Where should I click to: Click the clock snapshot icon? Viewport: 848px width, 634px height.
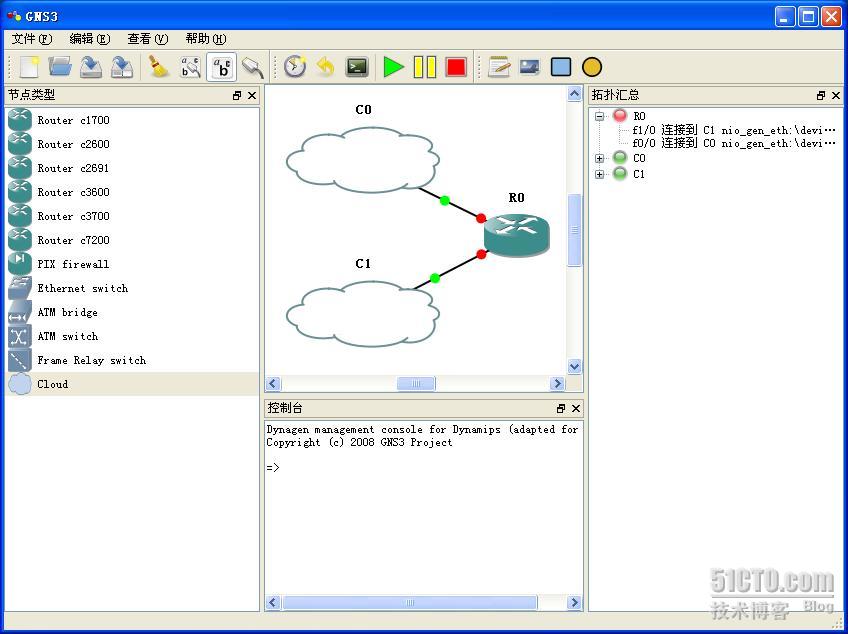295,67
